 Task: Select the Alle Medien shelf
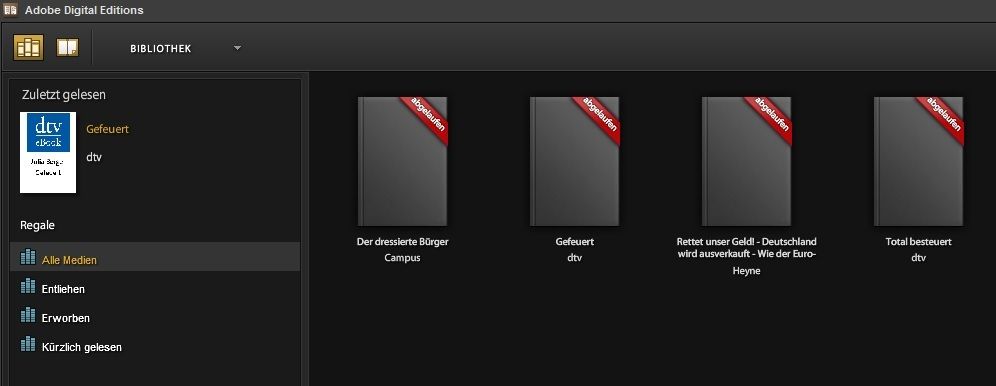pyautogui.click(x=155, y=256)
